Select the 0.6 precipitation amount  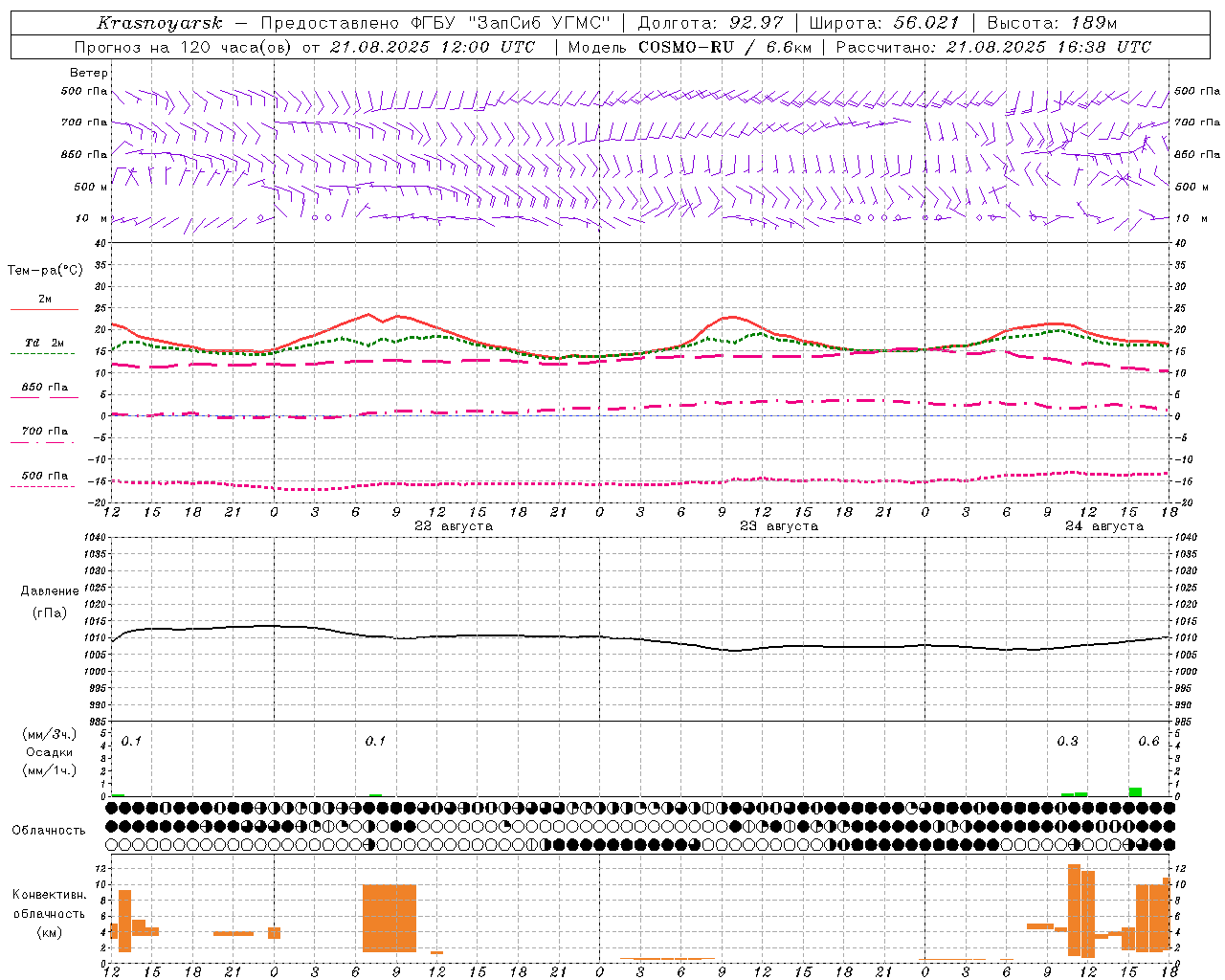(1148, 742)
